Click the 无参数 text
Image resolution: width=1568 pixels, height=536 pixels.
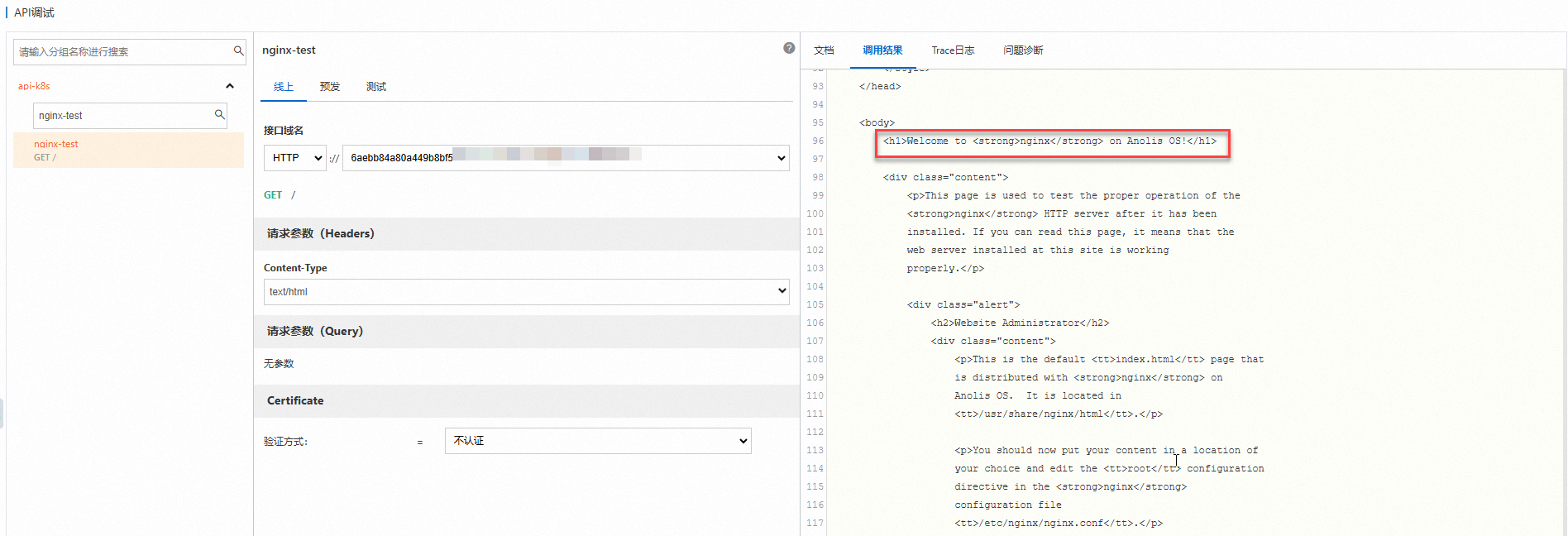click(x=279, y=364)
